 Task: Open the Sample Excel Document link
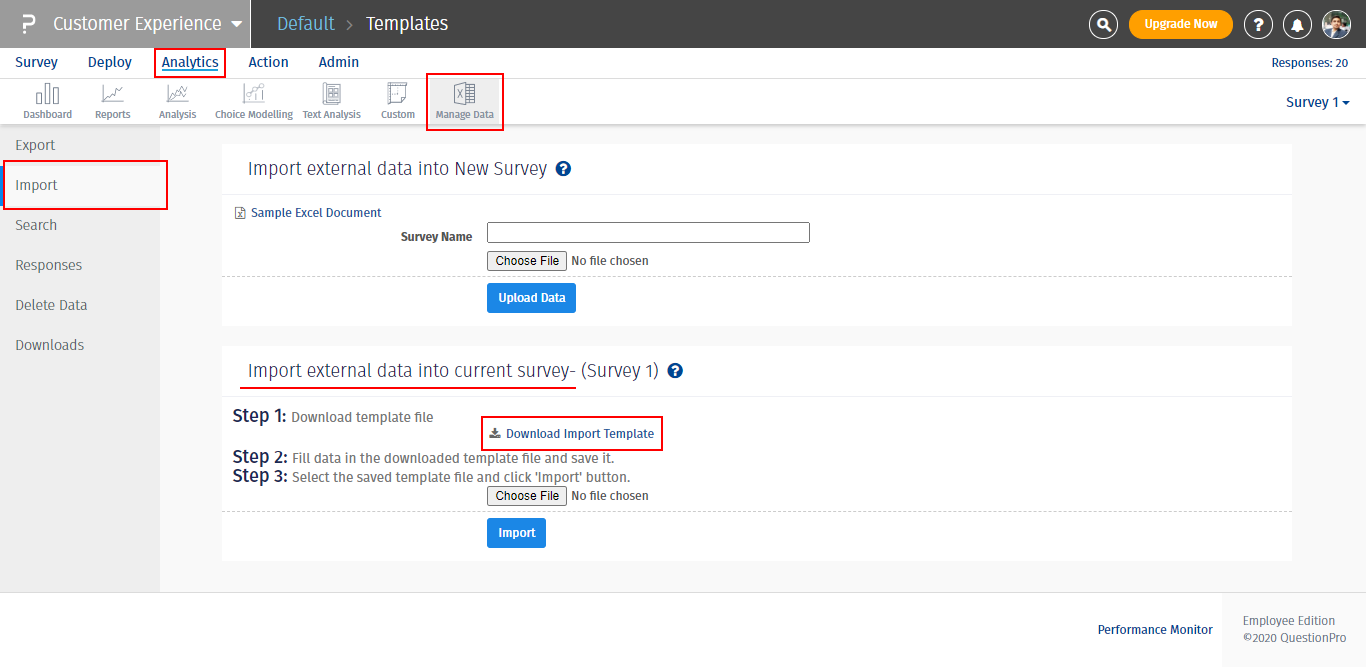[316, 213]
